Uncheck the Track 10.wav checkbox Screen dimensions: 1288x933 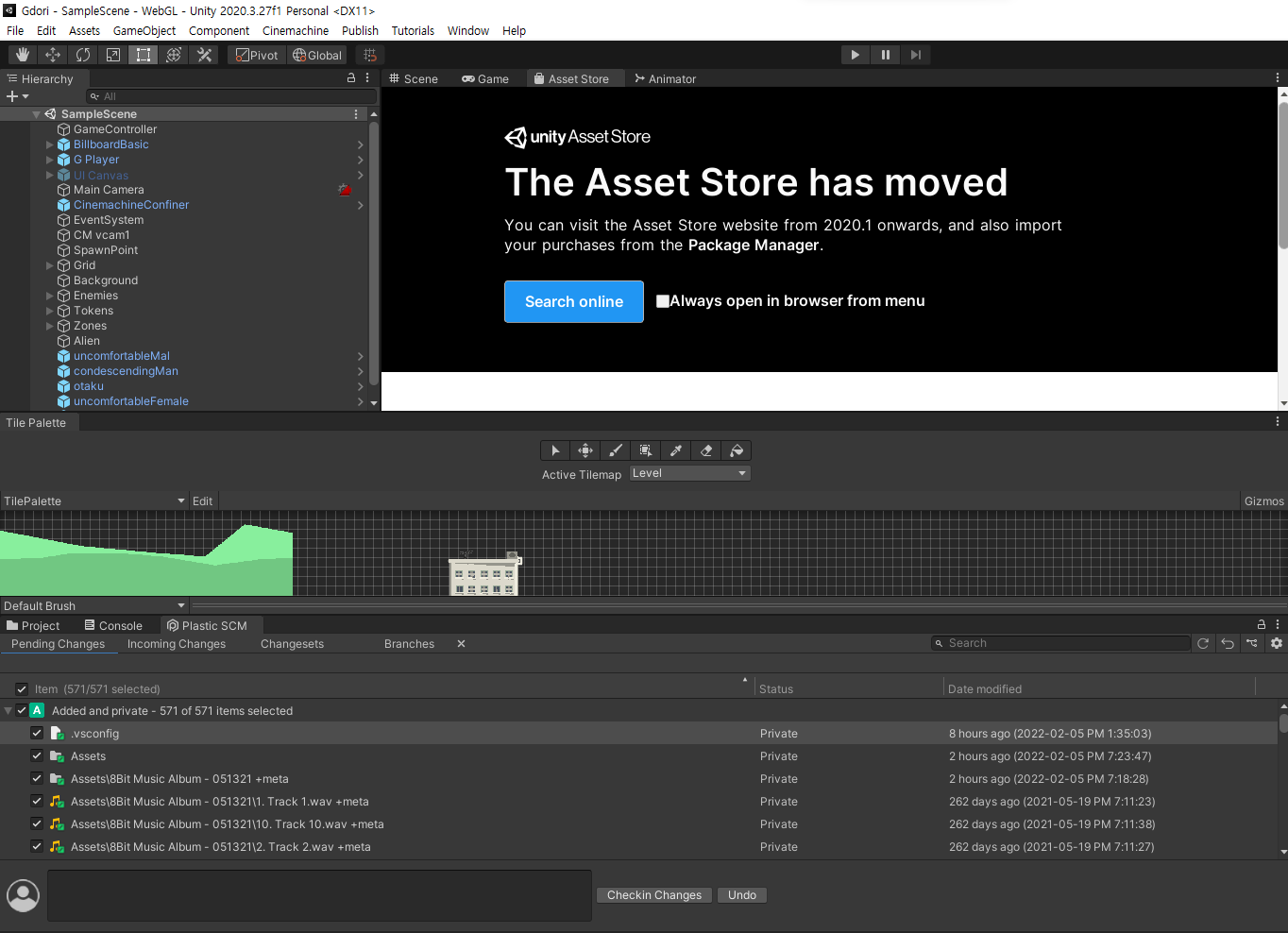[x=37, y=823]
